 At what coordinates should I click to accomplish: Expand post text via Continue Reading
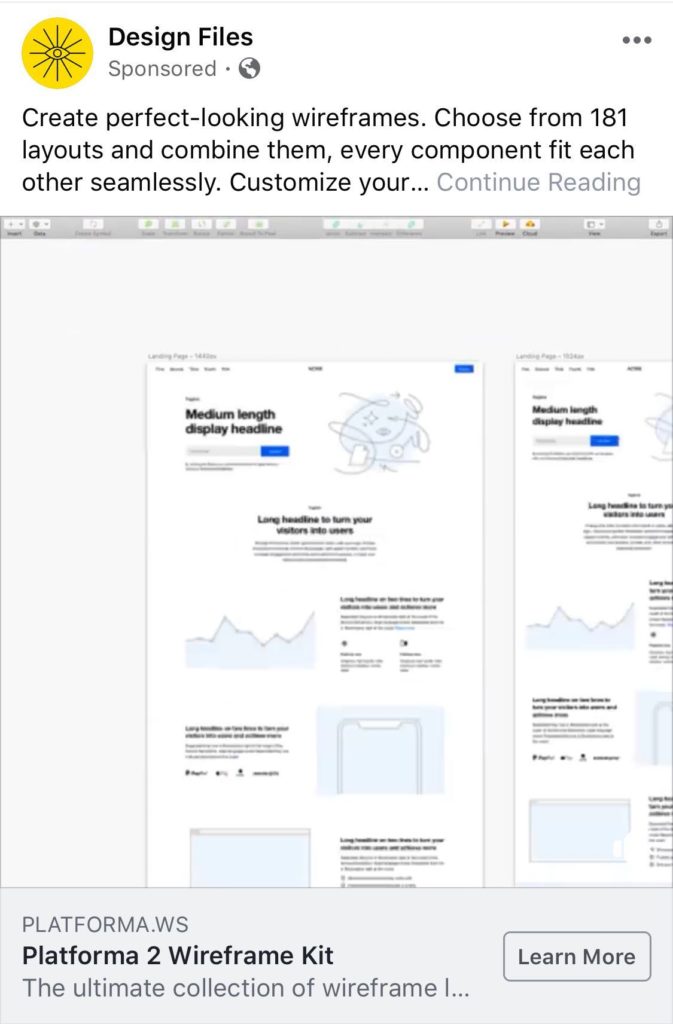coord(539,182)
